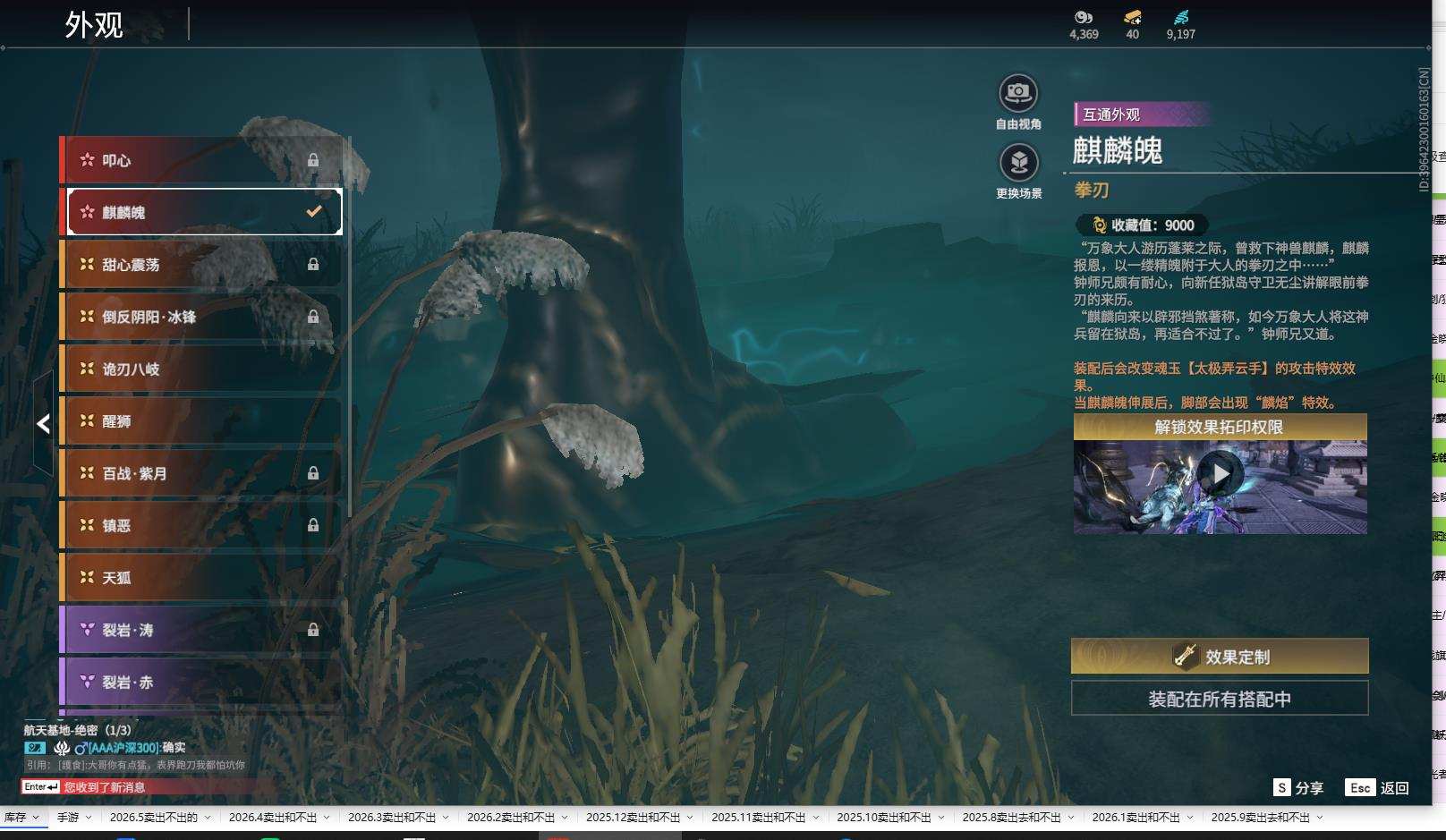Select the 裂岩·涛 skin name
The height and width of the screenshot is (840, 1446).
coord(128,630)
